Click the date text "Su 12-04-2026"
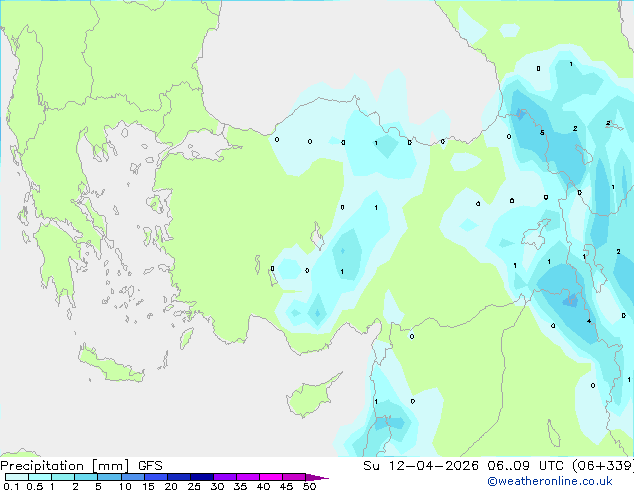This screenshot has width=634, height=490. pos(421,466)
